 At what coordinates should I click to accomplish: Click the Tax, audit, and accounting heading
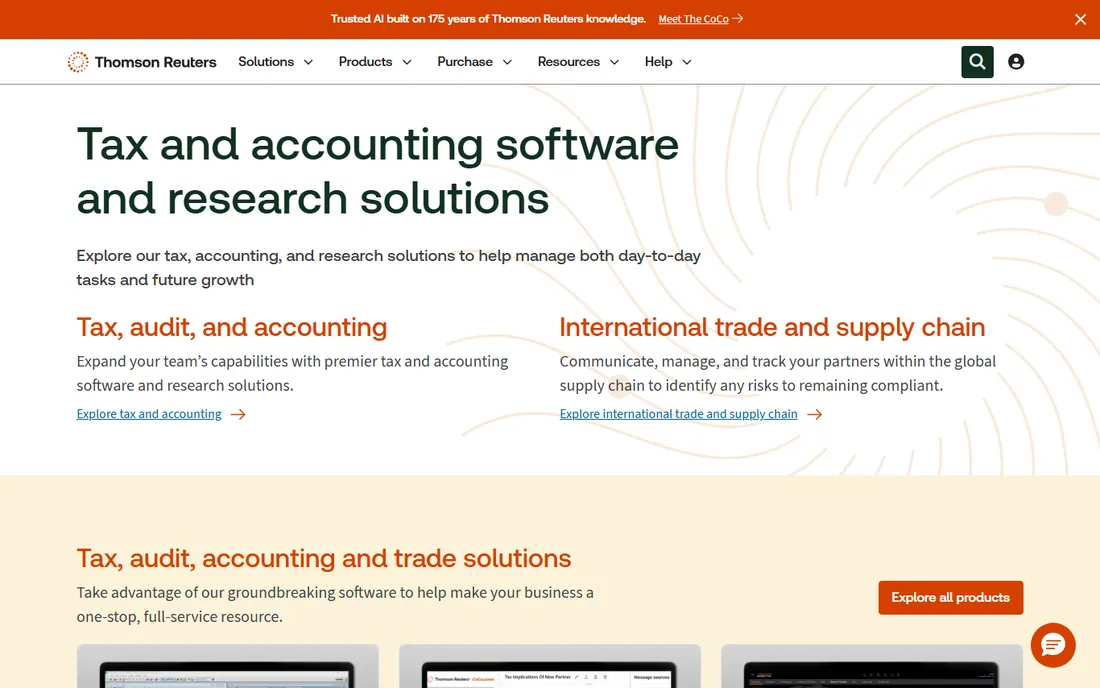click(x=232, y=328)
